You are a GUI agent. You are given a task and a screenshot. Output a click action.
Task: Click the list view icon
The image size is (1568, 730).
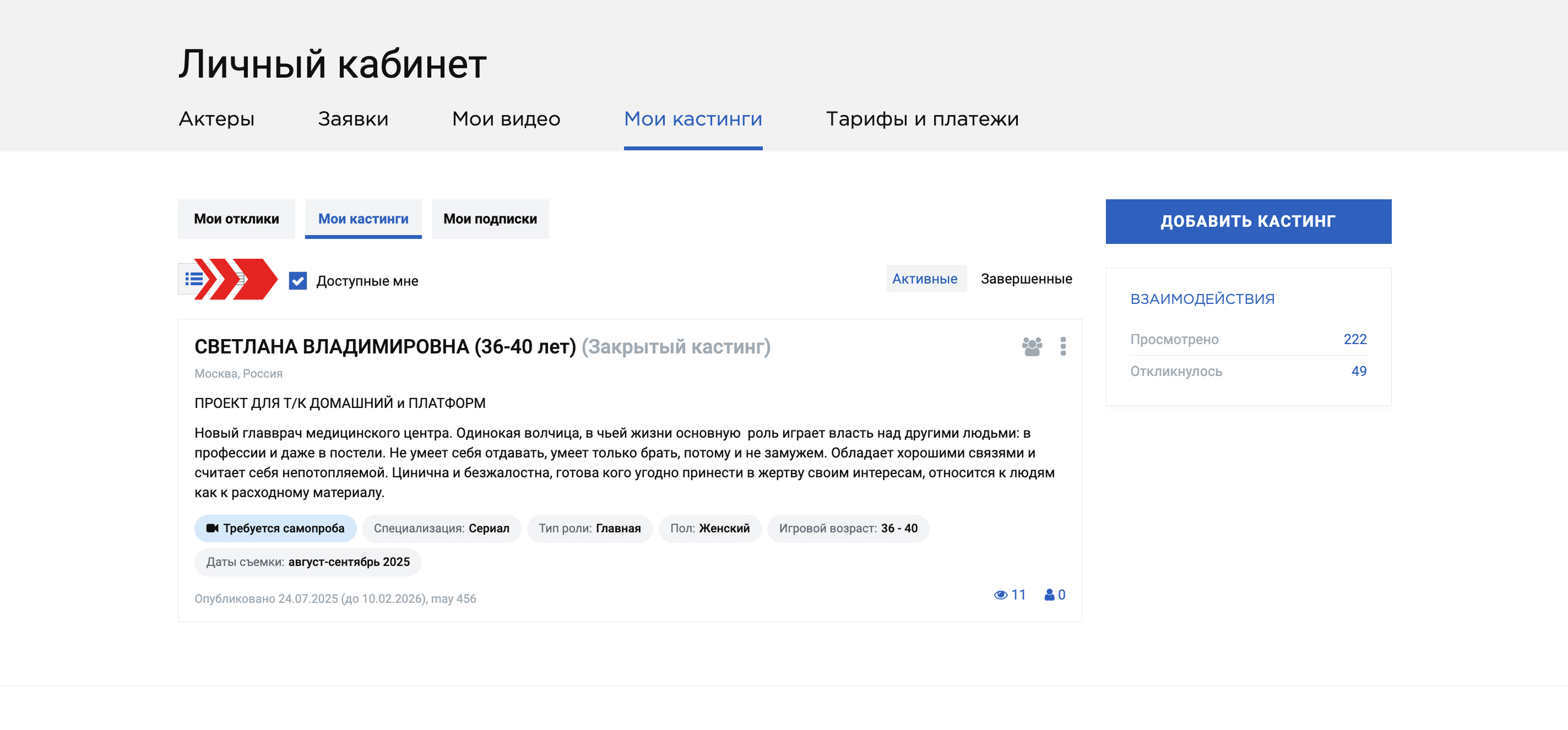click(x=193, y=279)
